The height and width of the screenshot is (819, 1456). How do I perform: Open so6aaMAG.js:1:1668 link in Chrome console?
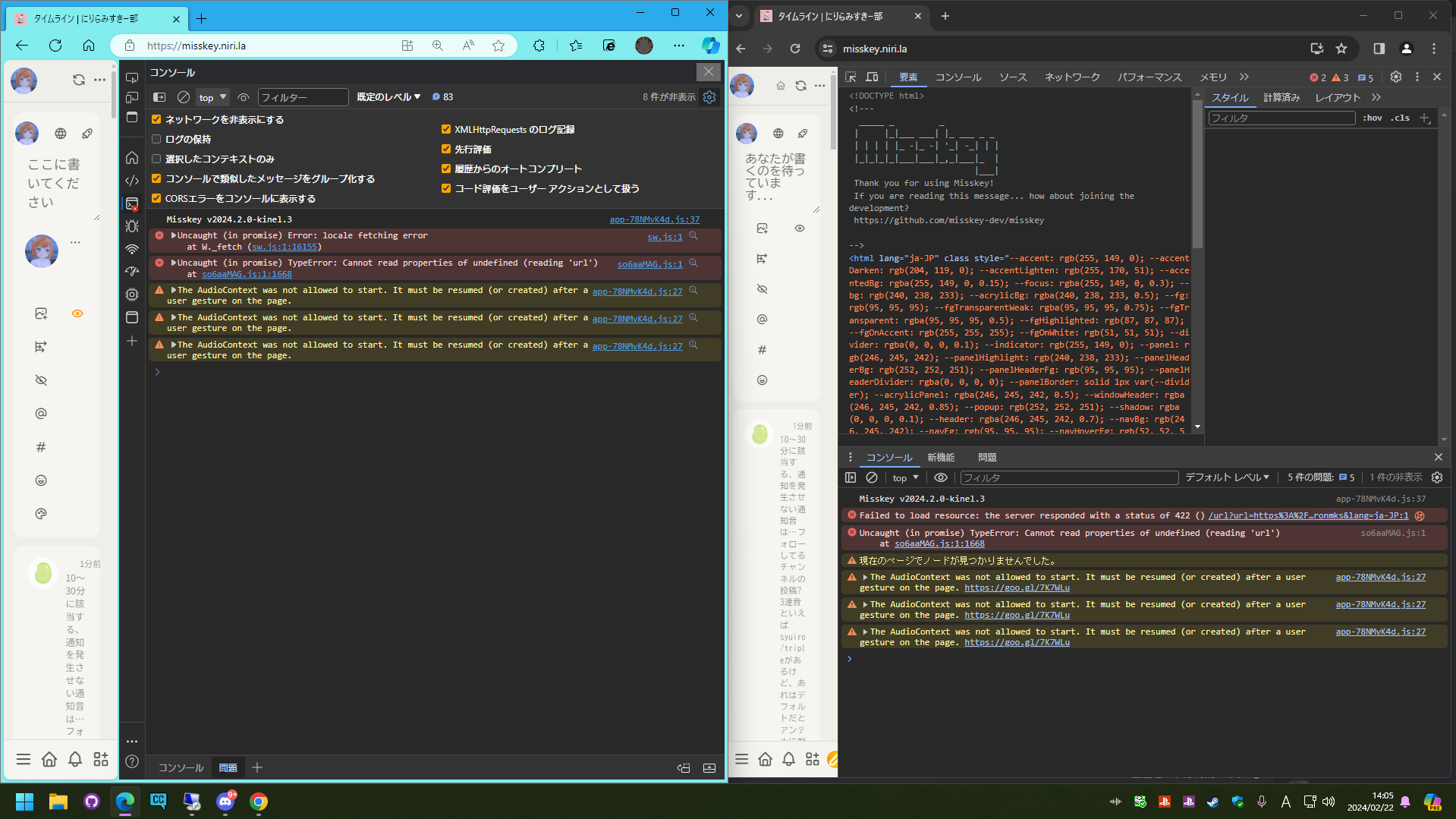pyautogui.click(x=939, y=543)
